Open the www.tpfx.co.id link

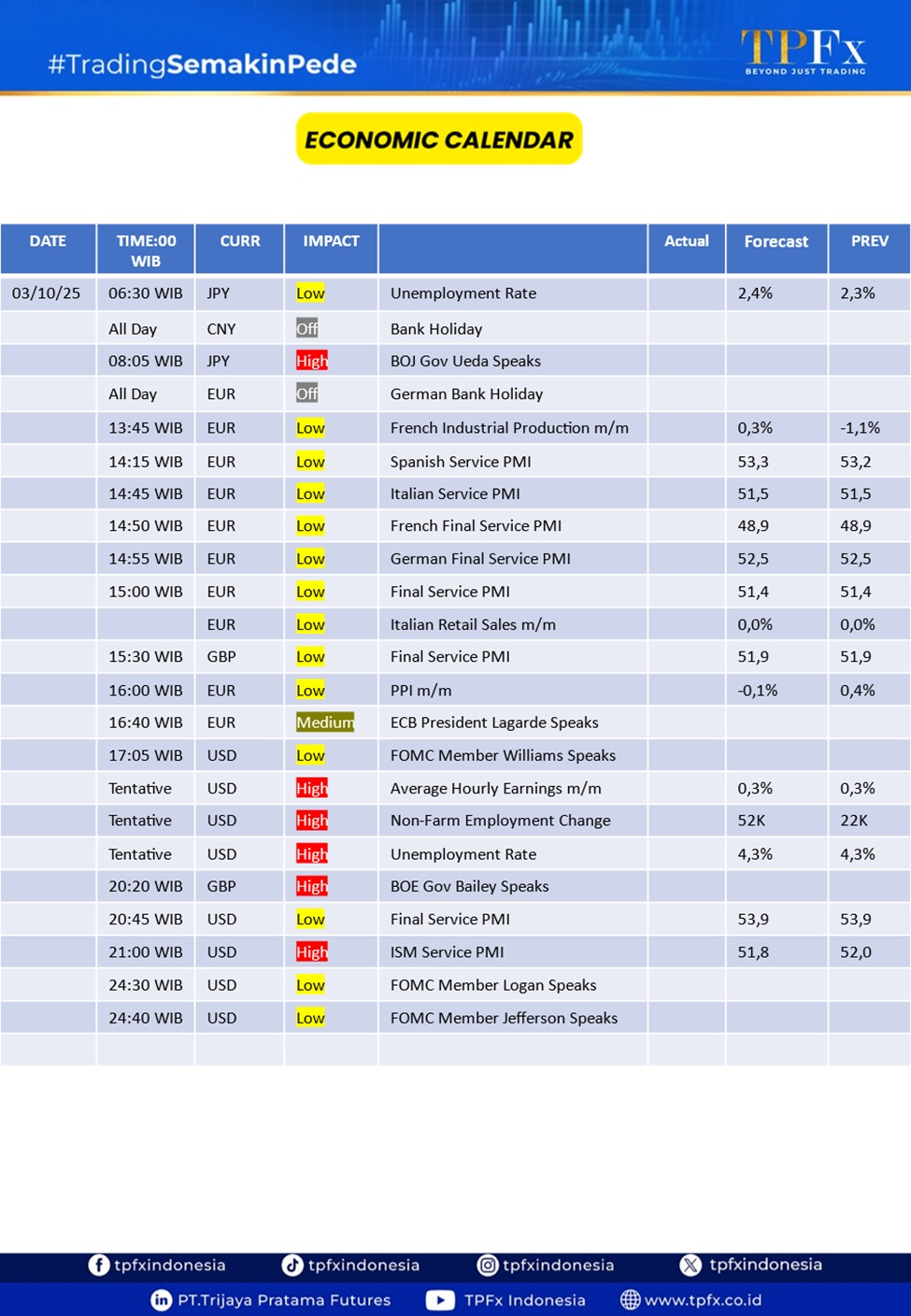(x=703, y=1300)
